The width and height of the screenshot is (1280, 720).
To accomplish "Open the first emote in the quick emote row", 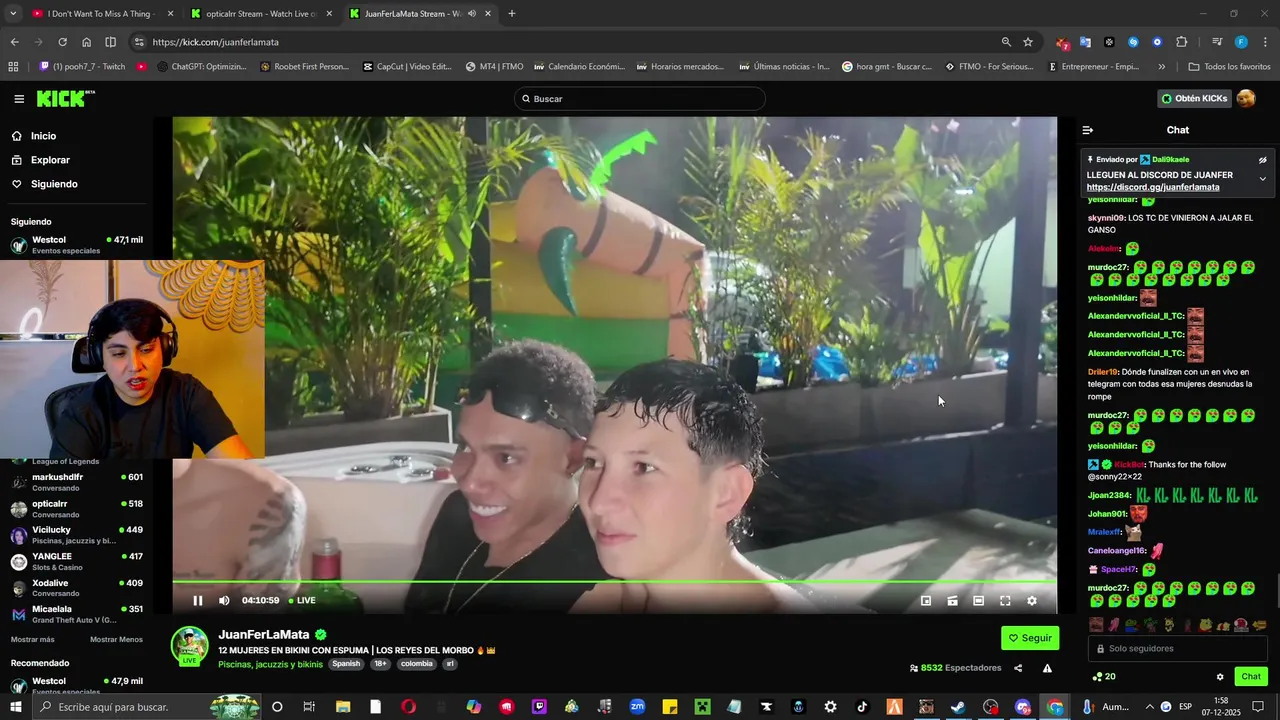I will (1096, 625).
